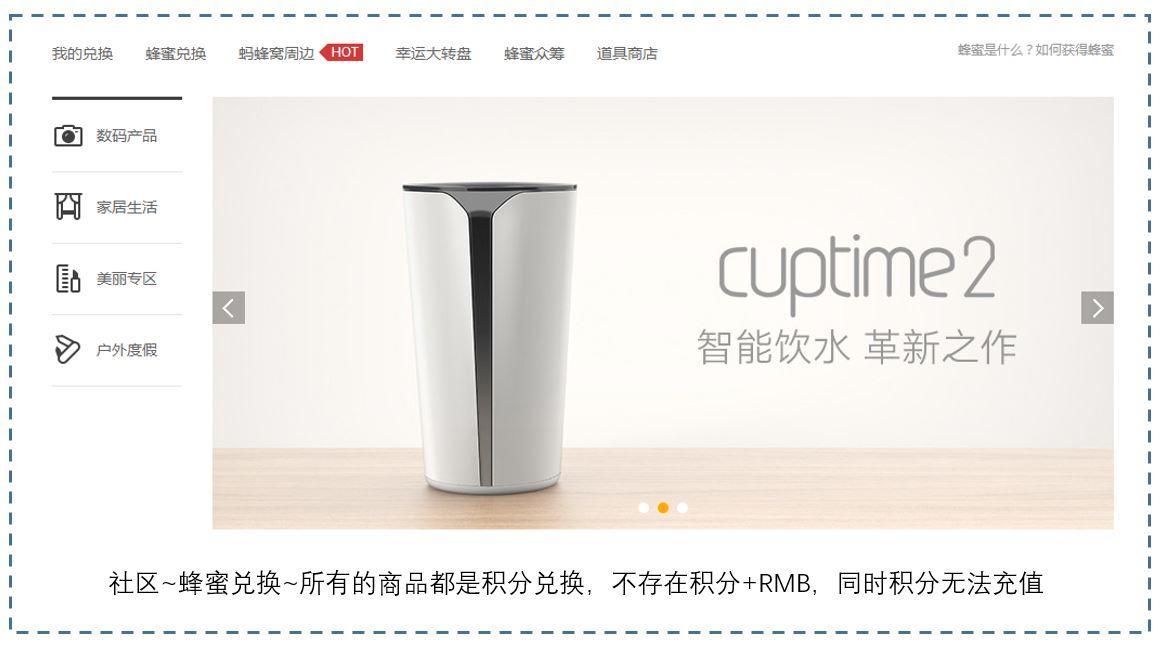Click the 蜂蜜是什么？如何获得蜂蜜 help link
This screenshot has width=1162, height=649.
pos(1035,50)
